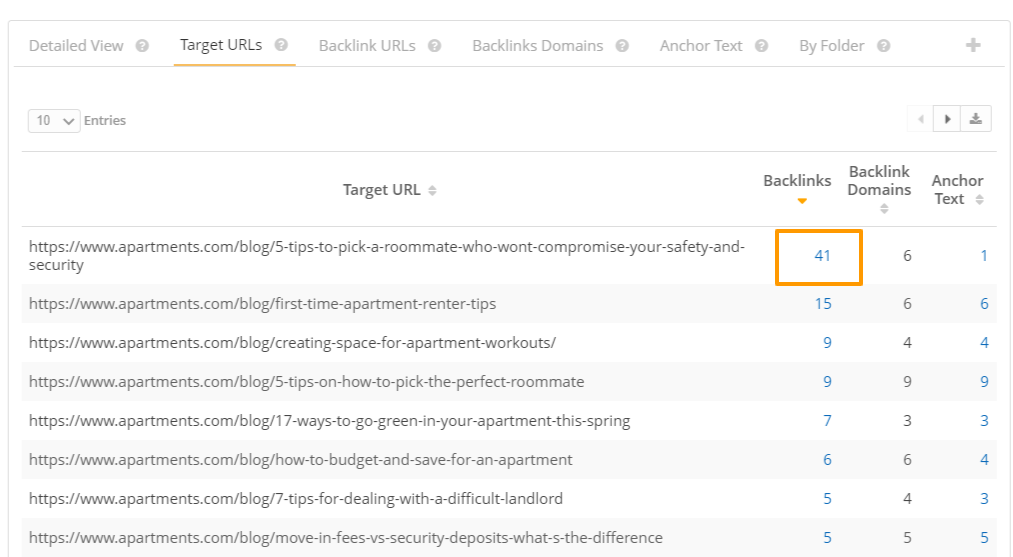1013x557 pixels.
Task: Select the Target URLs tab
Action: tap(221, 45)
